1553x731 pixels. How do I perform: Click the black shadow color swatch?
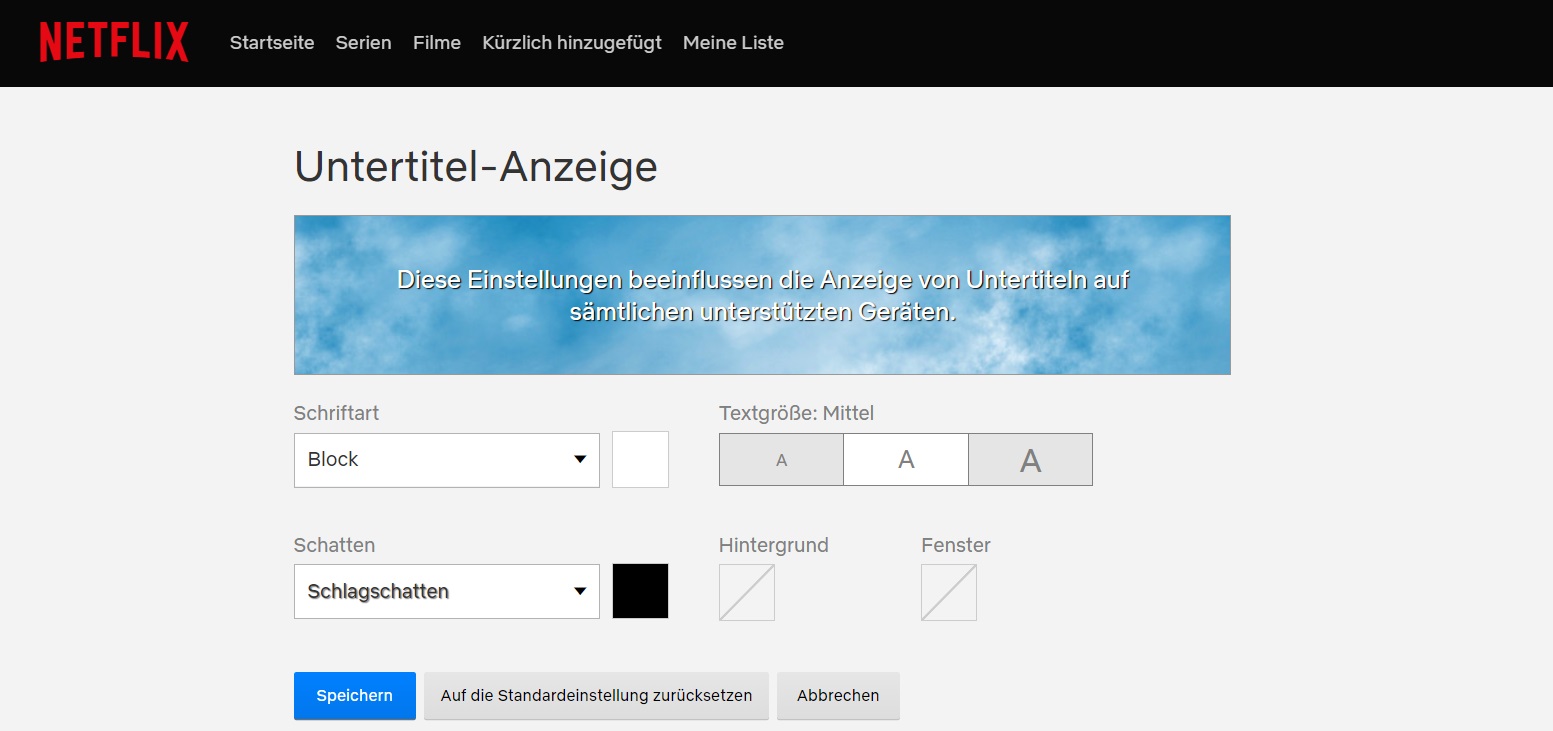tap(640, 591)
